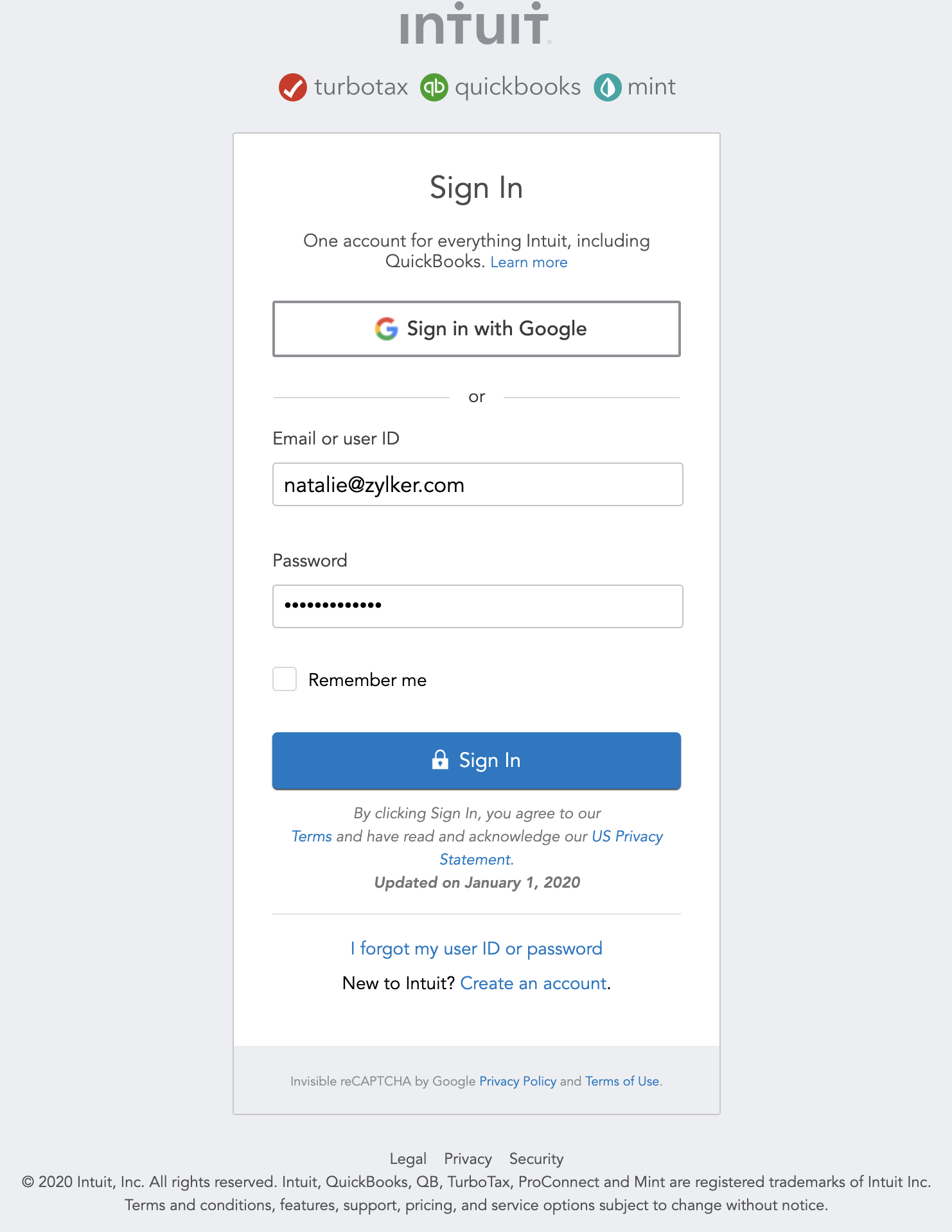
Task: Click into the Password field
Action: coord(477,606)
